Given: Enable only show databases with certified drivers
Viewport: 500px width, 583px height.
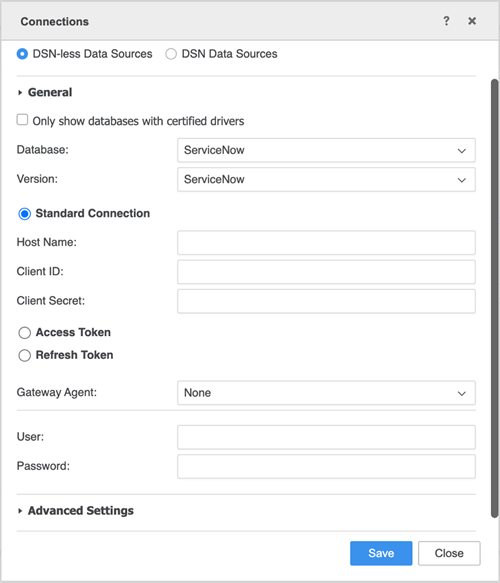Looking at the screenshot, I should tap(22, 120).
